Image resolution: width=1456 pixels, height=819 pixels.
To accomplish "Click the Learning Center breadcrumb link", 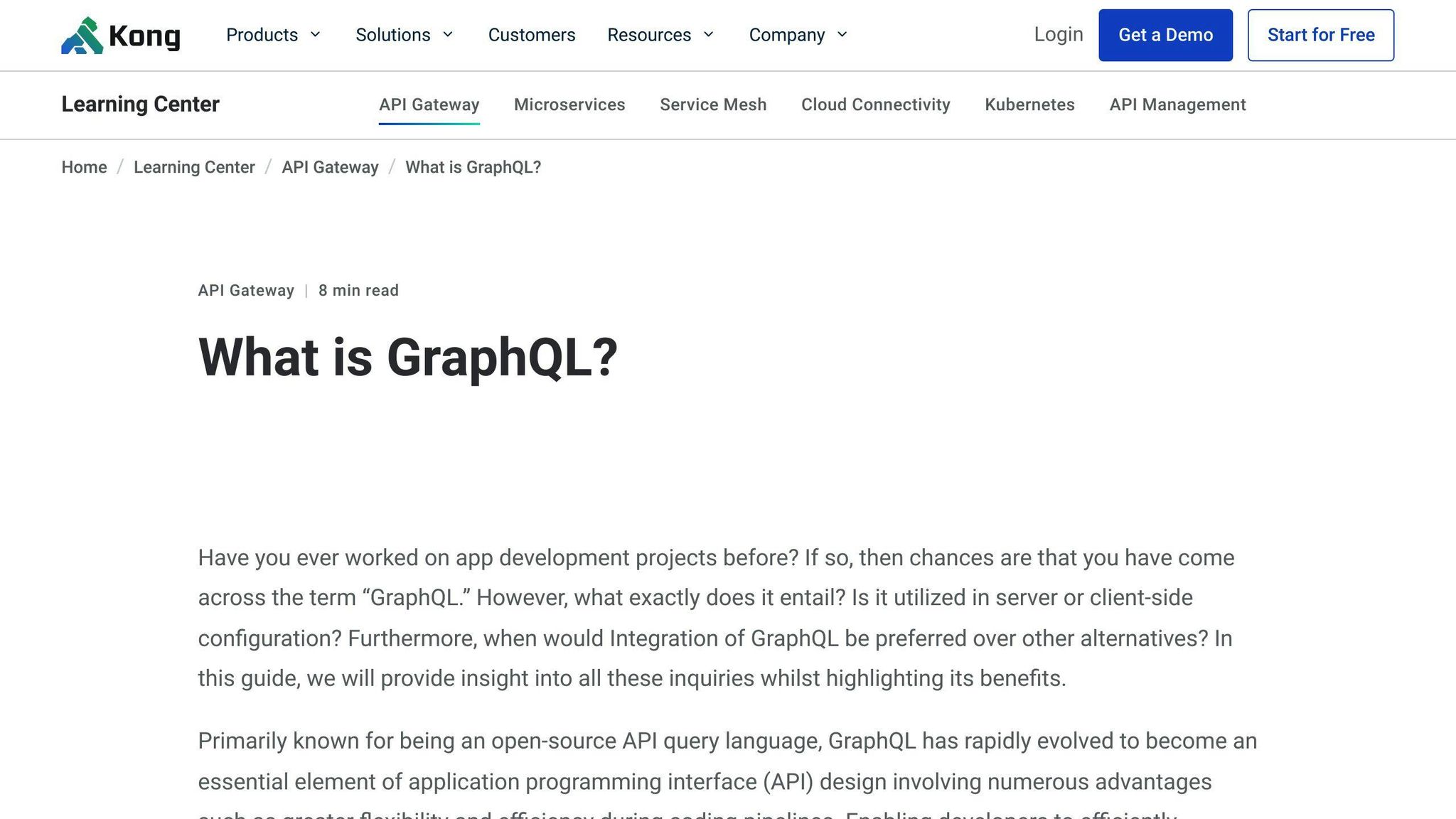I will click(x=194, y=167).
